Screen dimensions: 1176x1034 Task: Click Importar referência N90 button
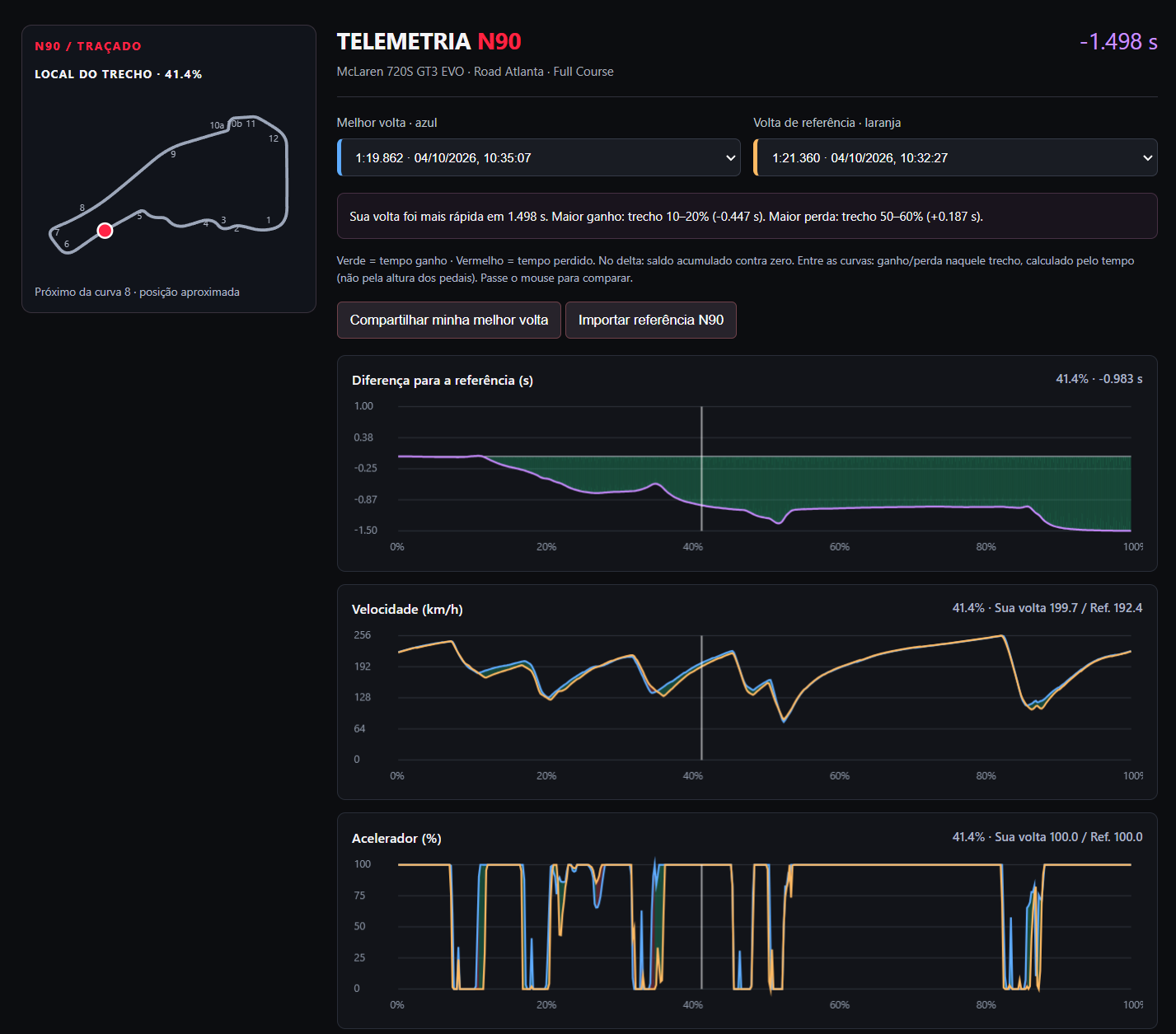point(651,320)
